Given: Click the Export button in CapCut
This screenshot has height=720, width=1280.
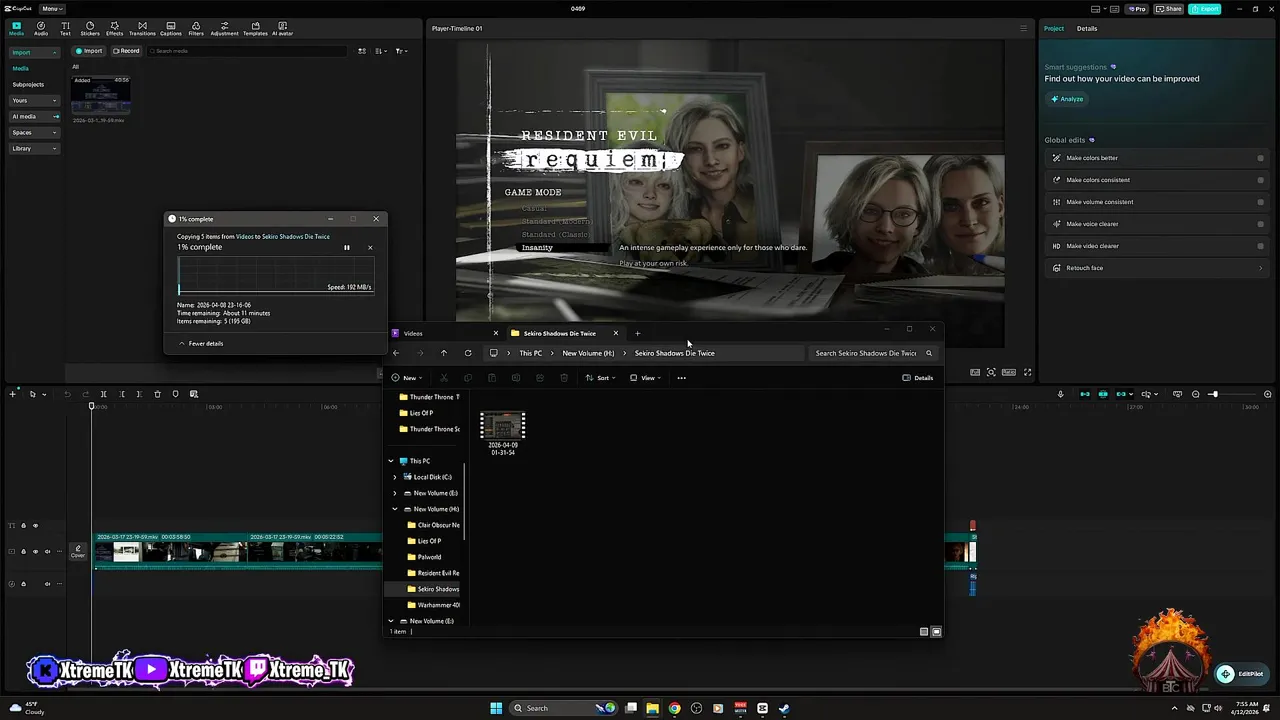Looking at the screenshot, I should 1205,9.
